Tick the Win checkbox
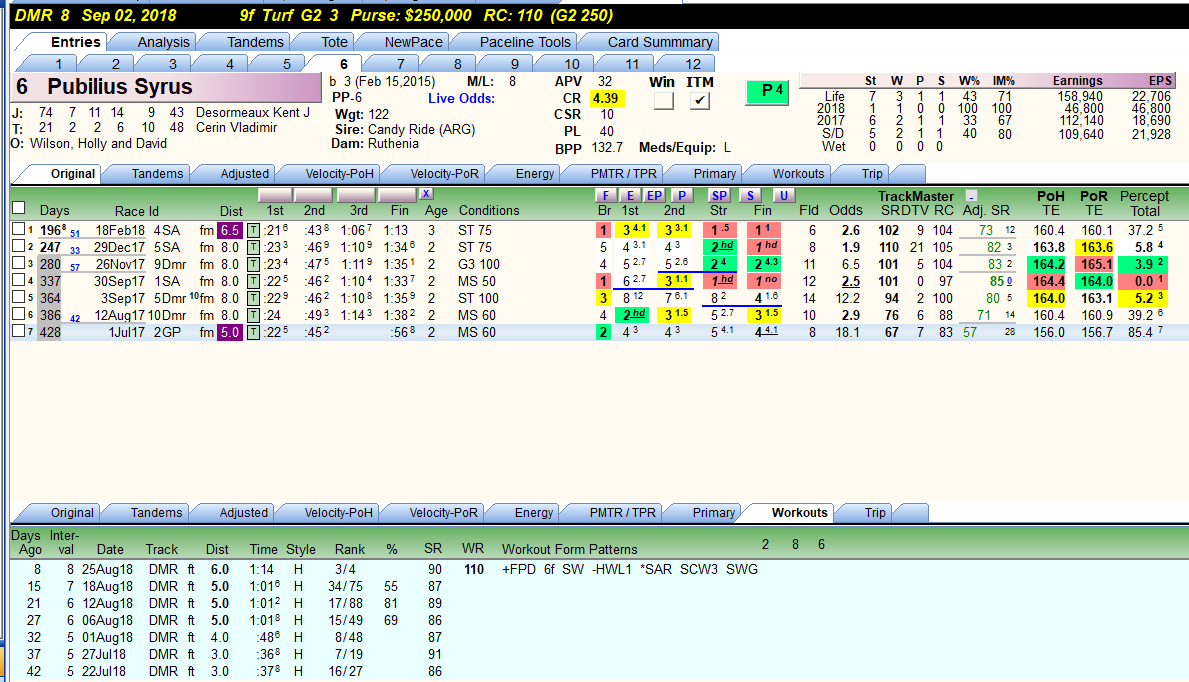 (664, 100)
